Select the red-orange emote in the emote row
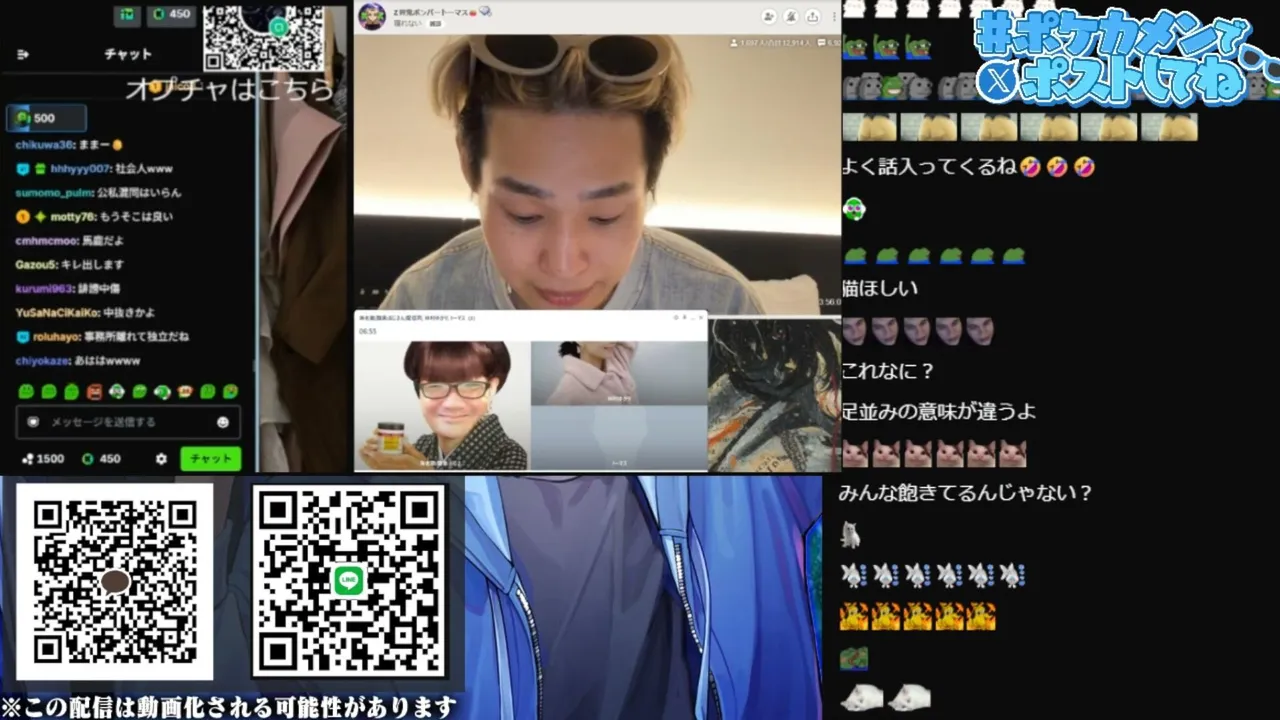The image size is (1280, 720). pyautogui.click(x=95, y=391)
